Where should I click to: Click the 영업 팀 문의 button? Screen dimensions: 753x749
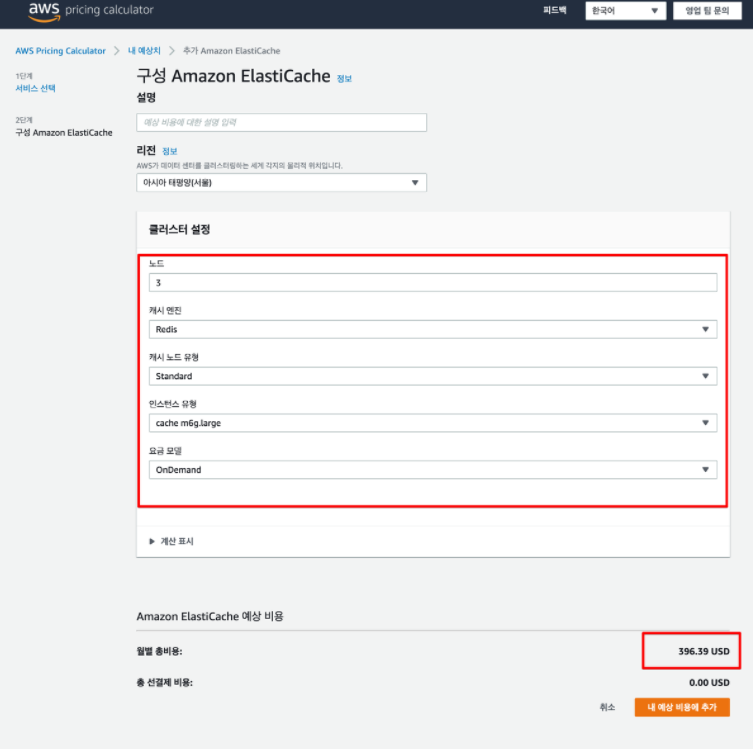point(707,11)
